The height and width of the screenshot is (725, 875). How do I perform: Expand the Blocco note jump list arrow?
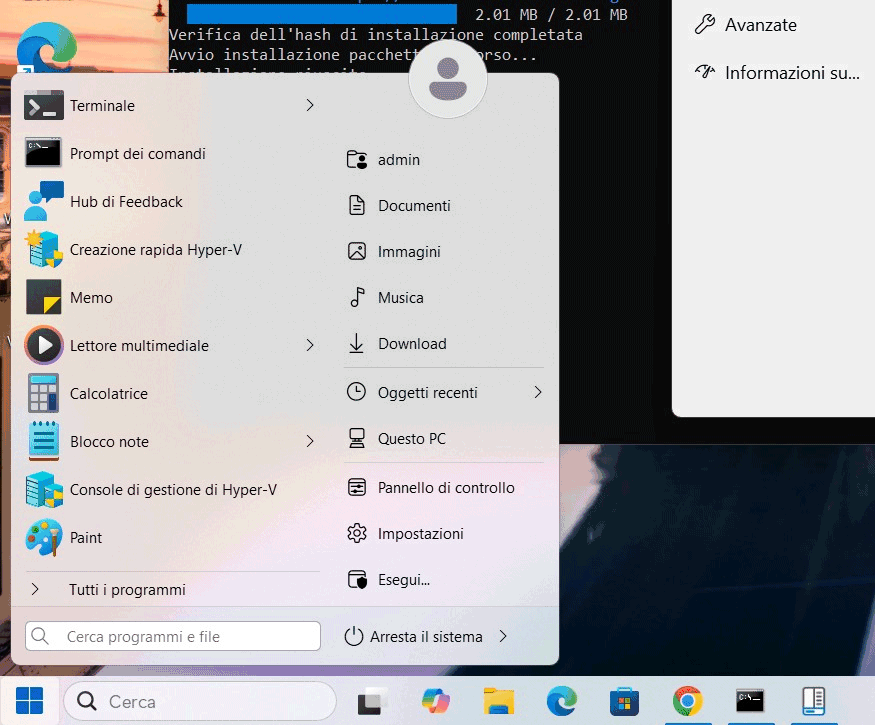[310, 441]
